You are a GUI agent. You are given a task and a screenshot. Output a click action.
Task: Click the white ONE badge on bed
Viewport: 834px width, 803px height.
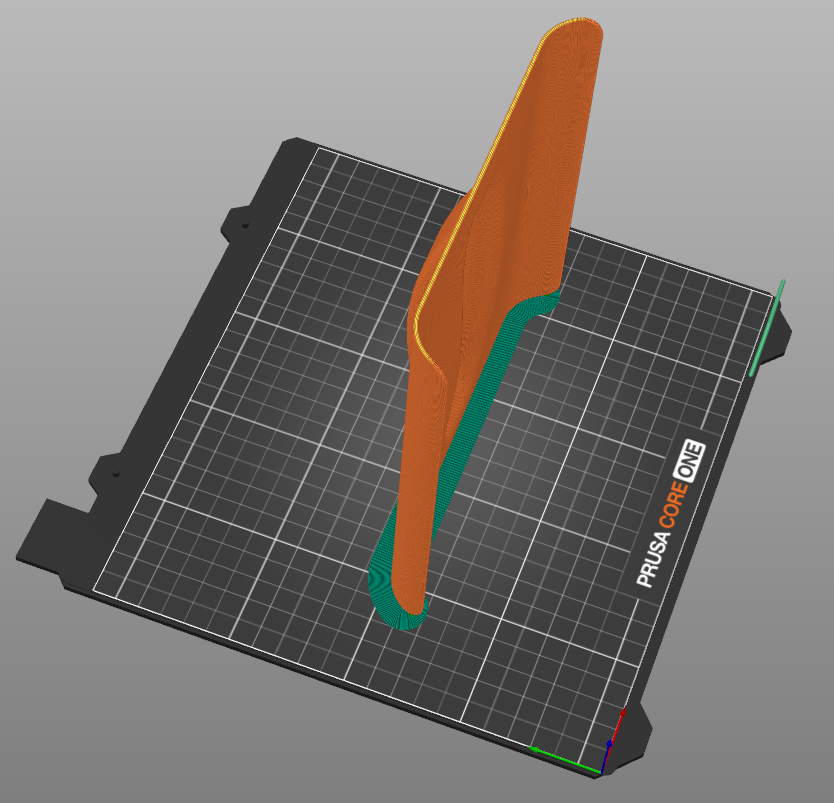pyautogui.click(x=689, y=462)
